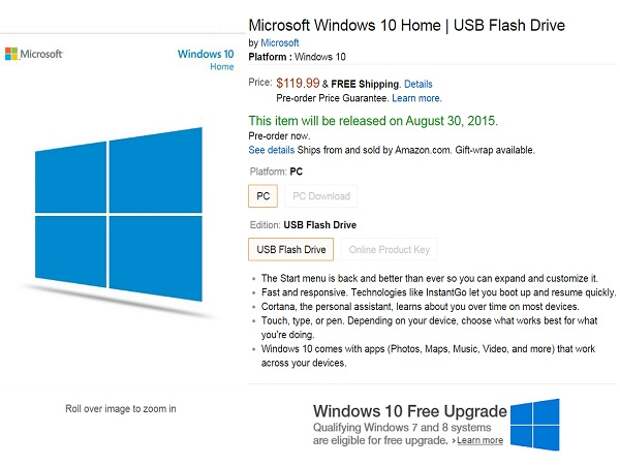Open the See details link
The height and width of the screenshot is (465, 620).
tap(271, 150)
